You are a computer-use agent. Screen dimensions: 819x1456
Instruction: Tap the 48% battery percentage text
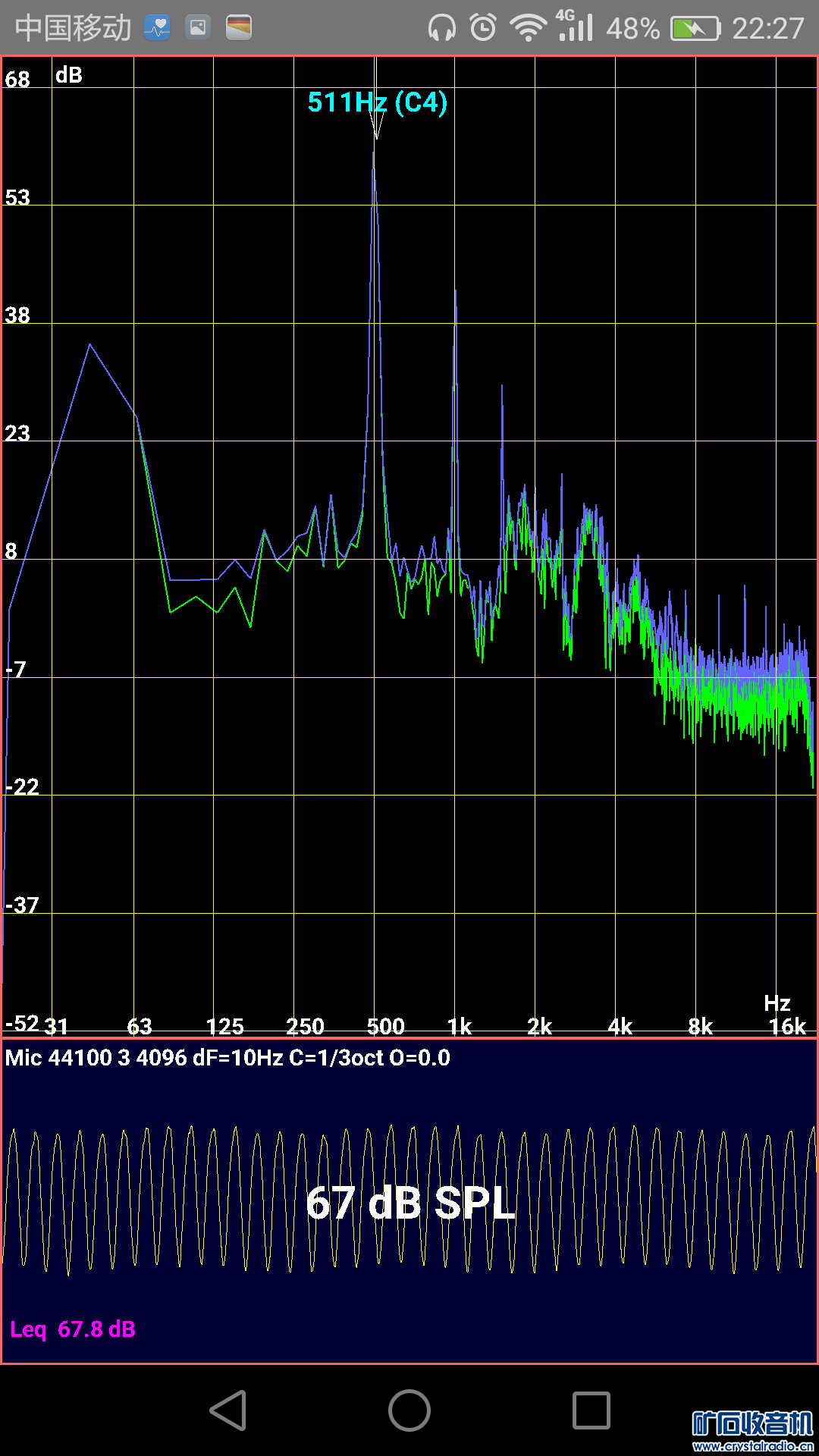coord(632,29)
